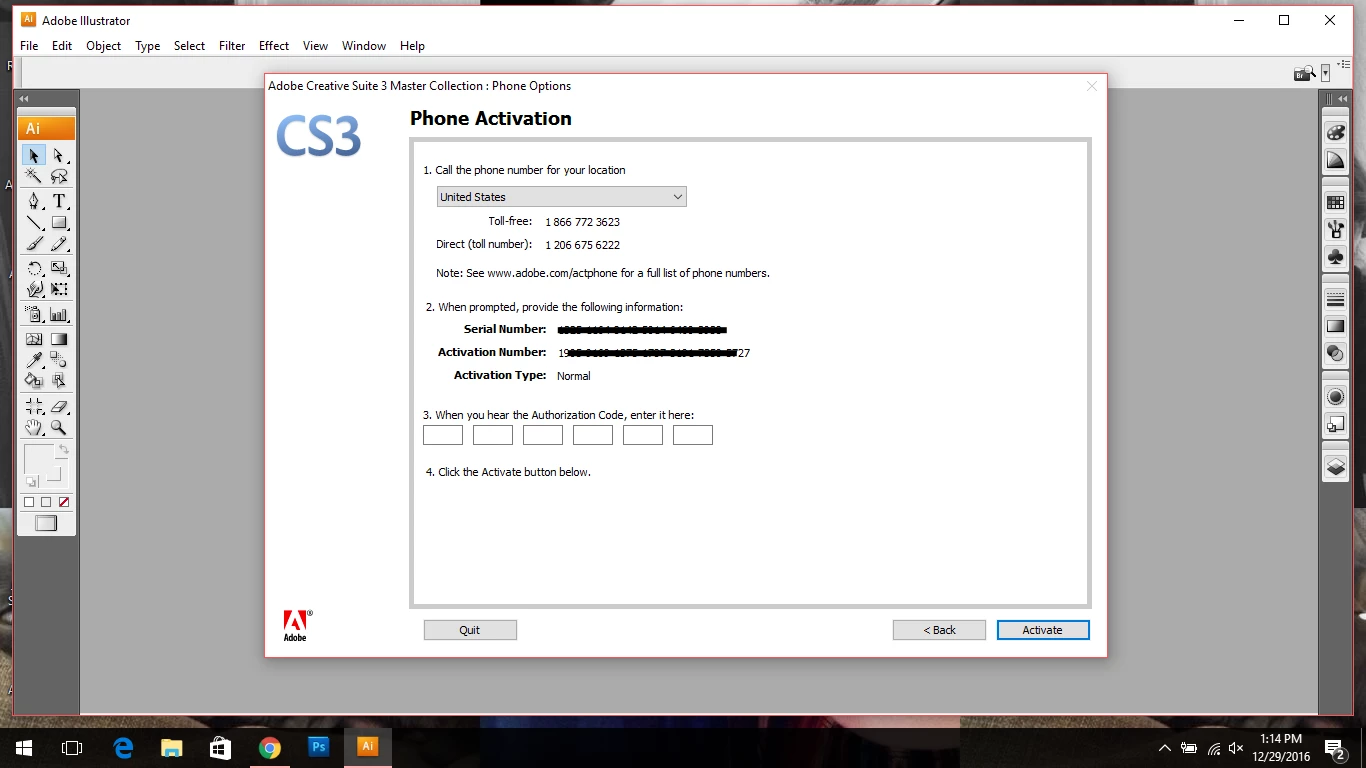Open the Object menu

103,46
